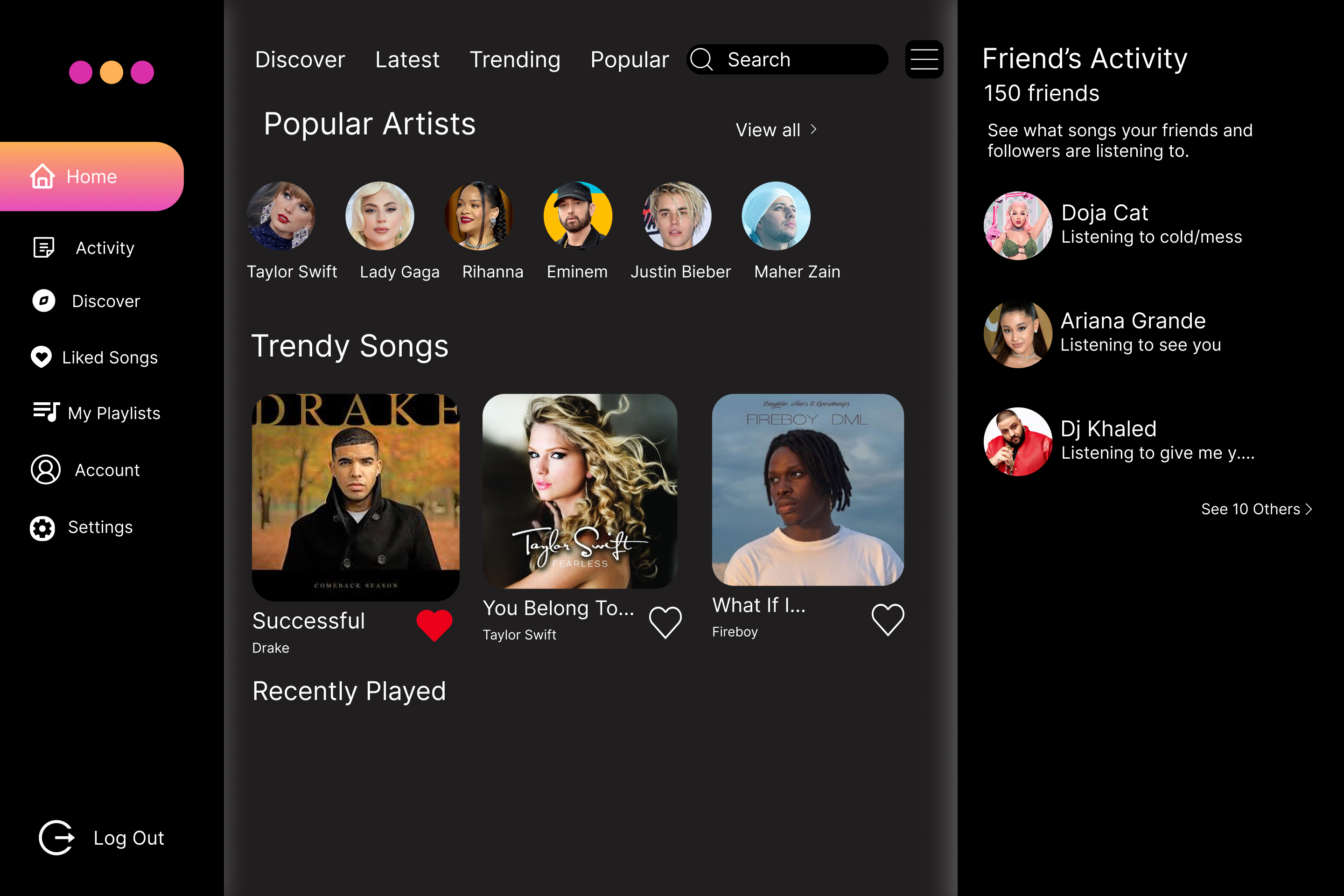
Task: Click the Eminem name label
Action: click(577, 272)
